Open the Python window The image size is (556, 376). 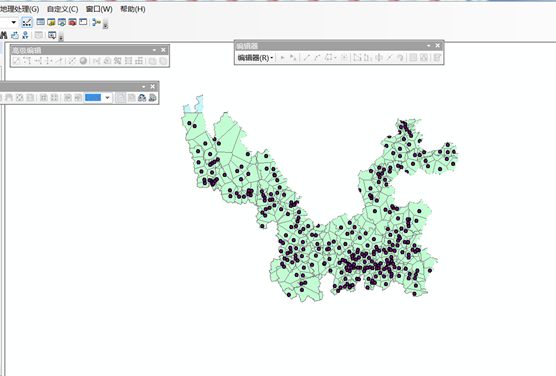point(83,22)
